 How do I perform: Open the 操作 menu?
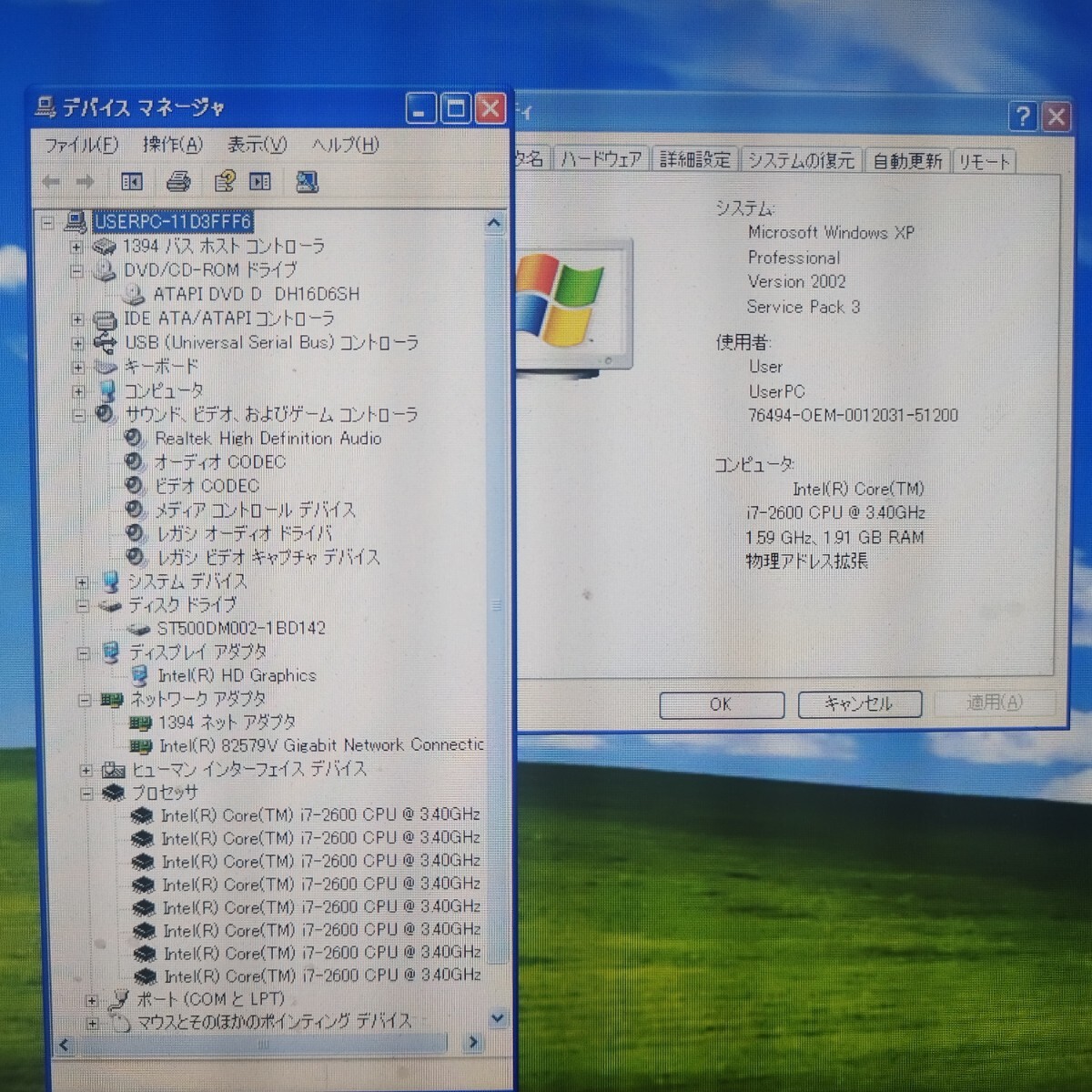click(172, 145)
